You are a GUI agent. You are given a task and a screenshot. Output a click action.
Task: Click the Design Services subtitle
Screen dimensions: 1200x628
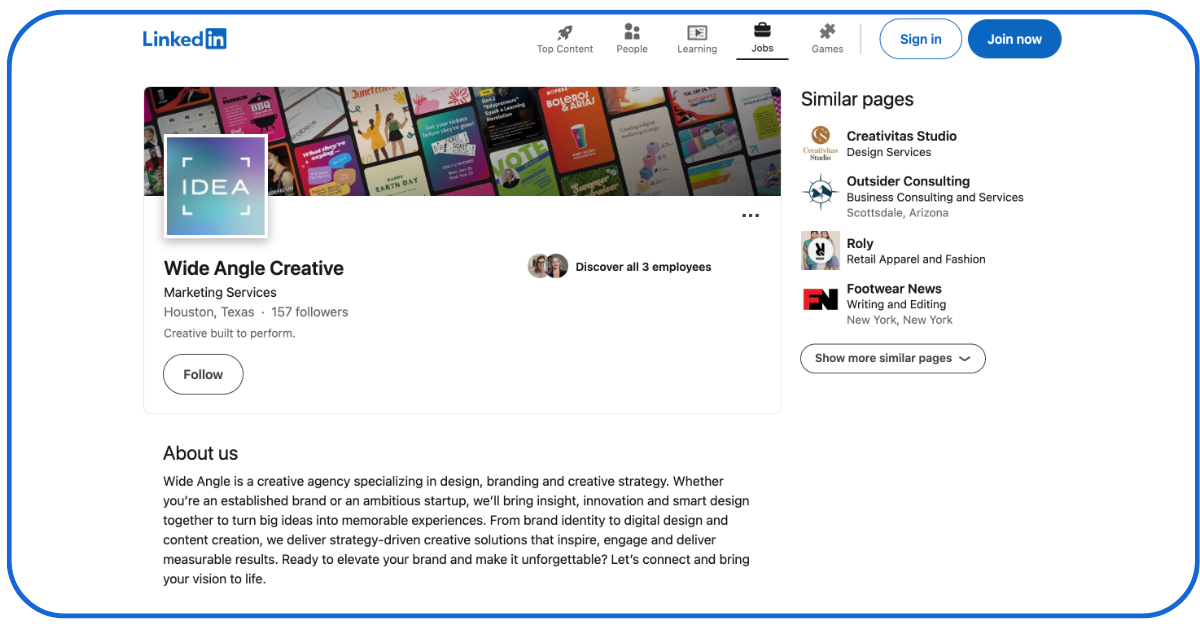pos(889,152)
